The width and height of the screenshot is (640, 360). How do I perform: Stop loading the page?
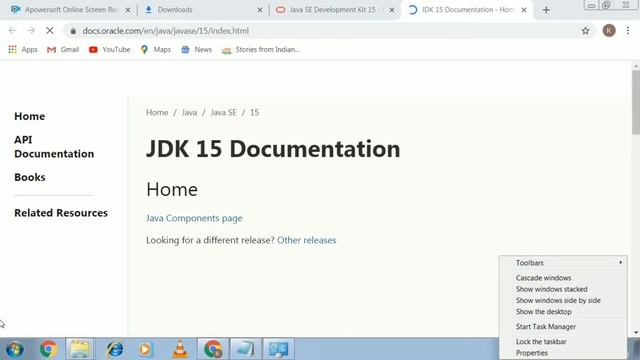coord(49,31)
